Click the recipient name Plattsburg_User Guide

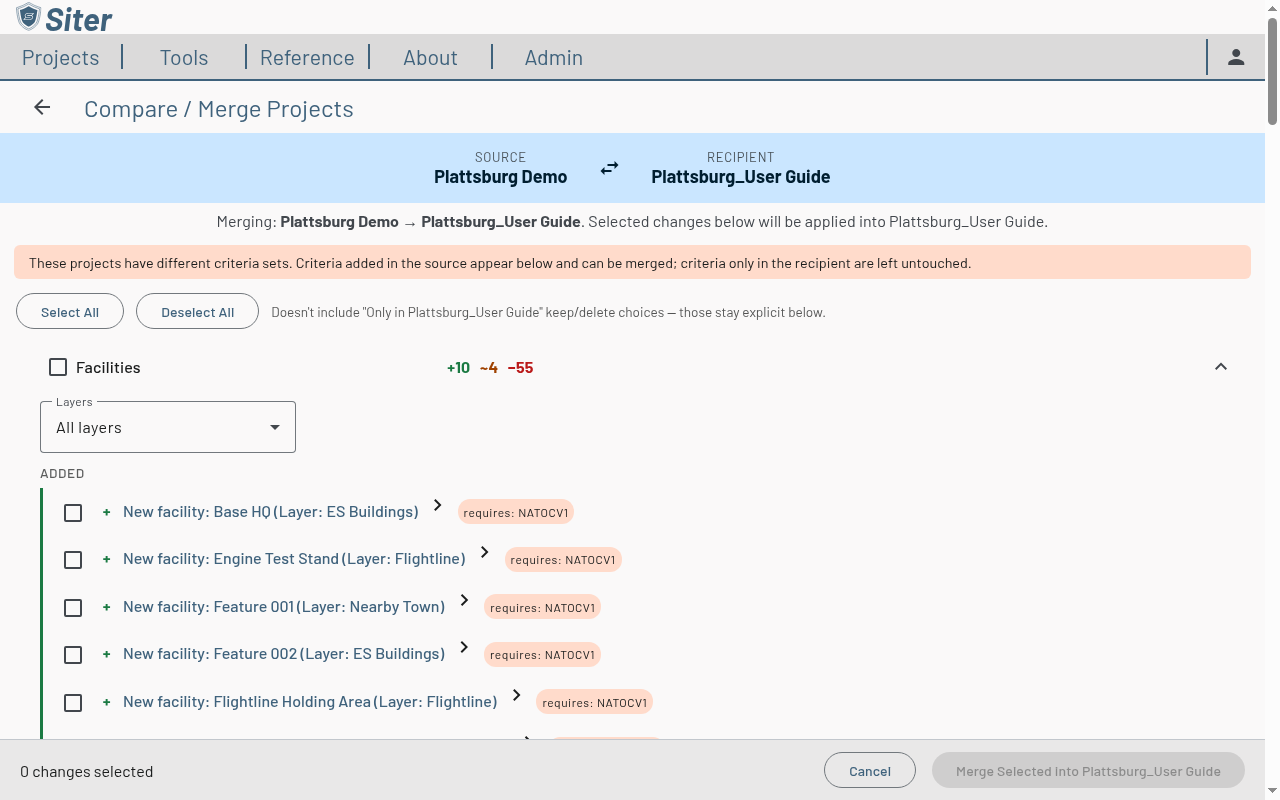tap(741, 177)
